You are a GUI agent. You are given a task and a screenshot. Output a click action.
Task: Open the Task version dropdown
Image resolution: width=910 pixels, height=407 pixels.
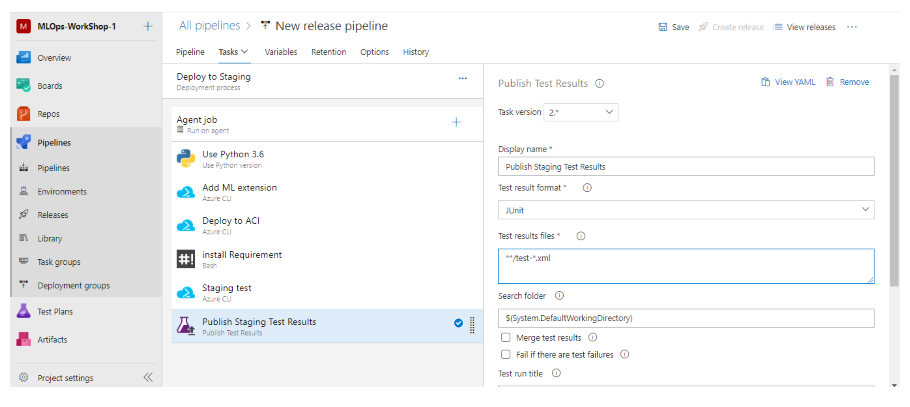point(583,113)
